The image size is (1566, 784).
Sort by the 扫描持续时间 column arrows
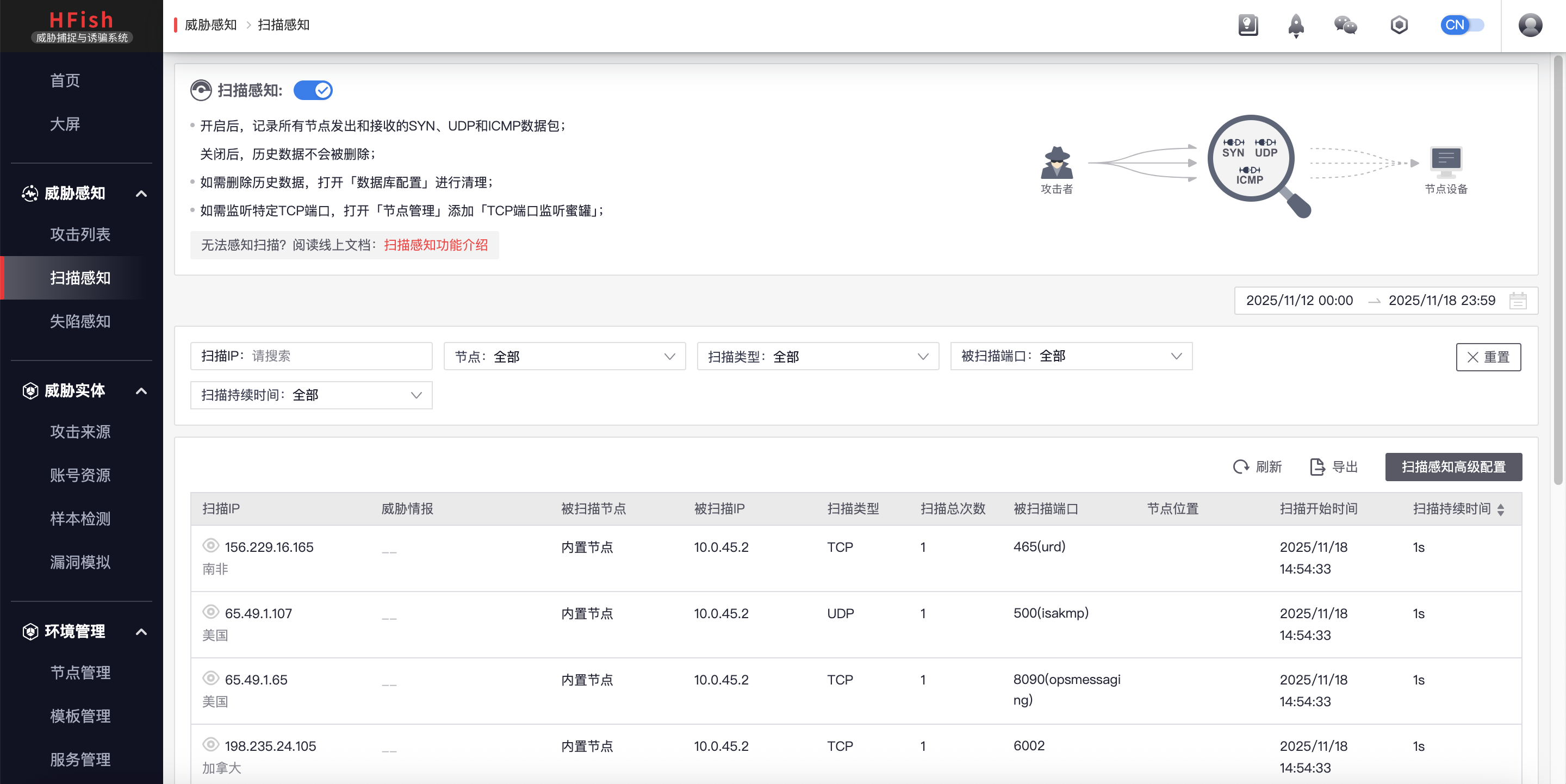tap(1501, 509)
